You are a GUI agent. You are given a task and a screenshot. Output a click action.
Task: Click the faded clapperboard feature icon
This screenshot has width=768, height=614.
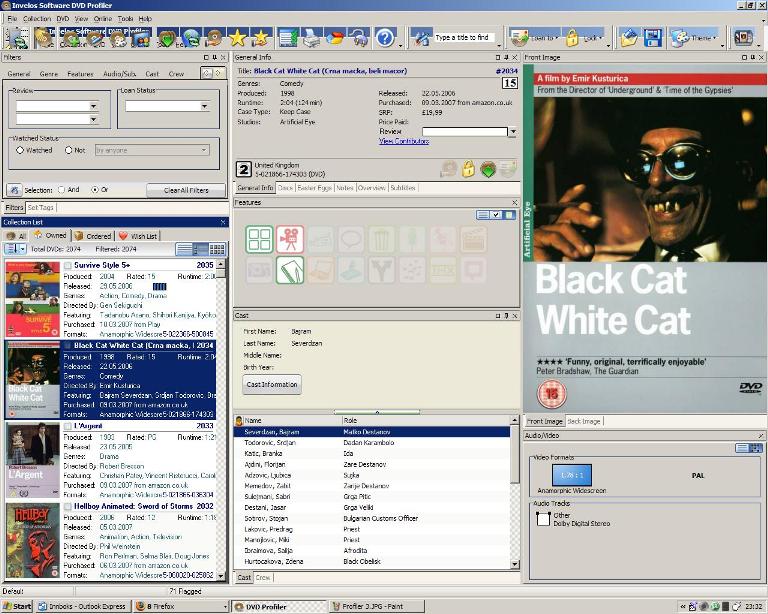click(473, 239)
